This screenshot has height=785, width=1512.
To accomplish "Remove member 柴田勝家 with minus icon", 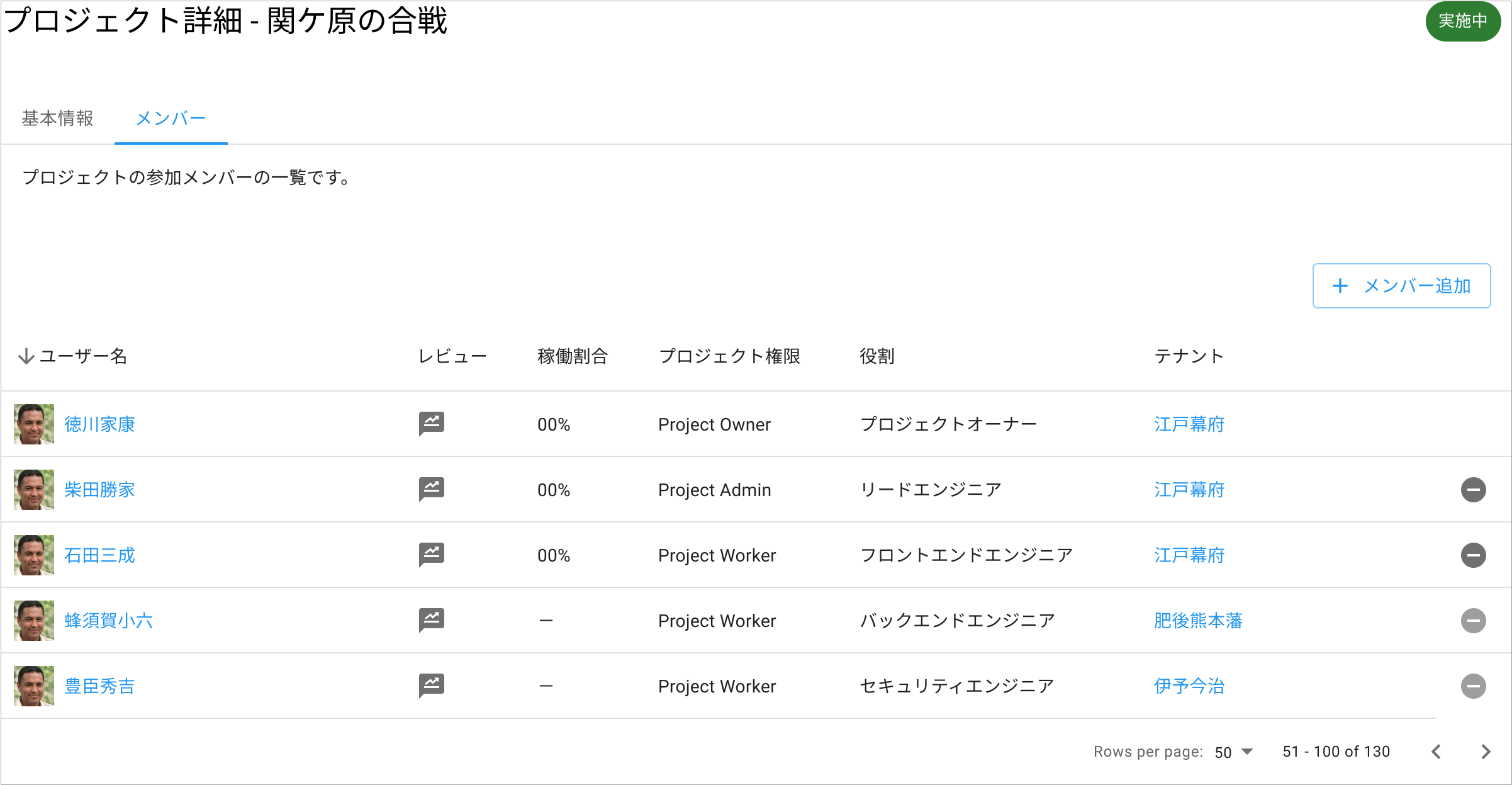I will click(1473, 490).
